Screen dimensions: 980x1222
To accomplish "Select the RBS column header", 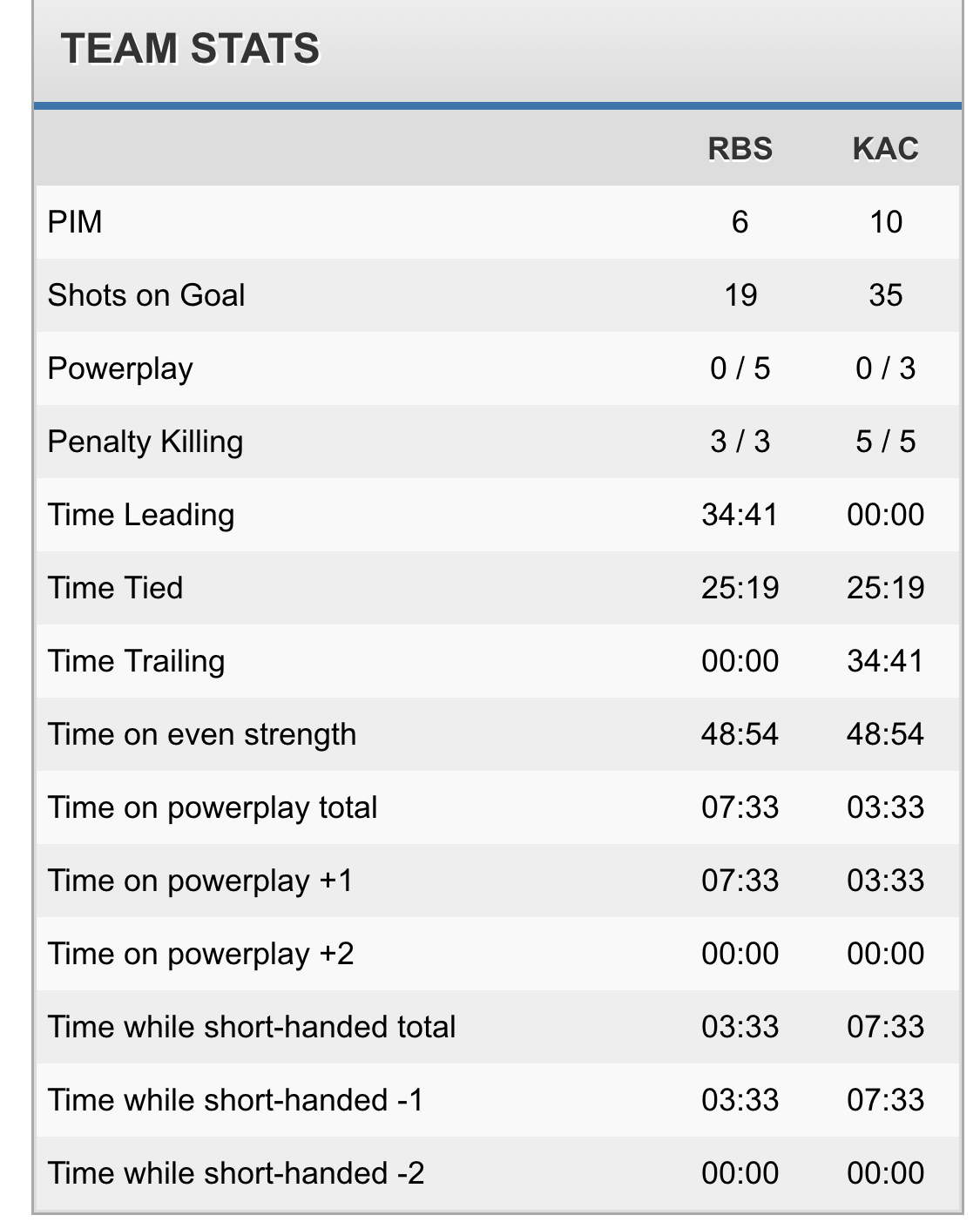I will pyautogui.click(x=740, y=149).
